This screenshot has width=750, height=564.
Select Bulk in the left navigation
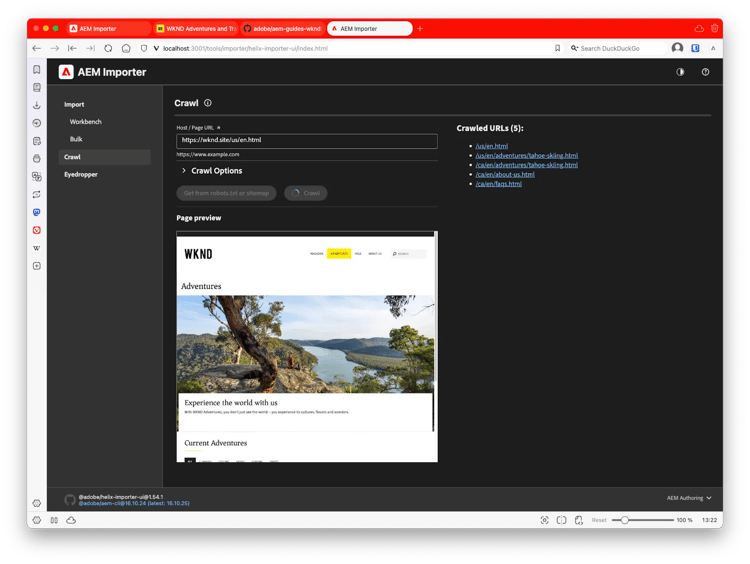click(x=76, y=139)
